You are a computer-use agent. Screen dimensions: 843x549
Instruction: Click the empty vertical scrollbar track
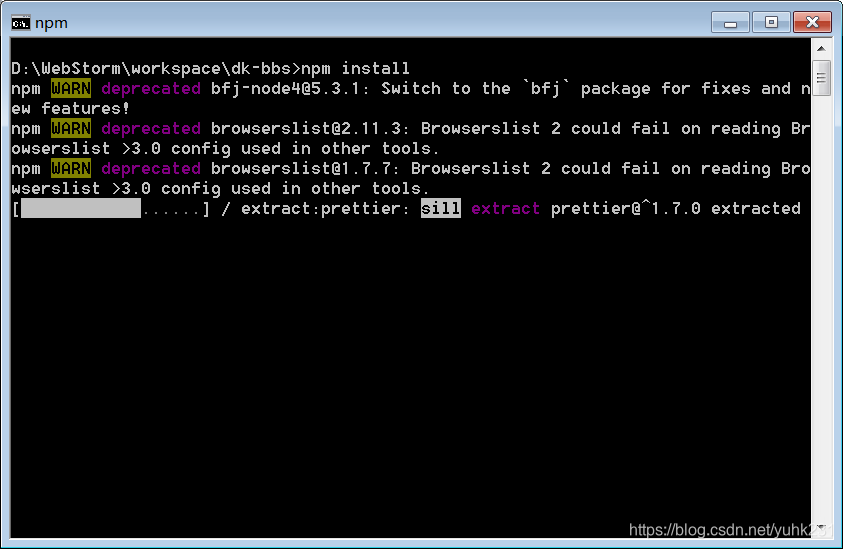[x=821, y=308]
